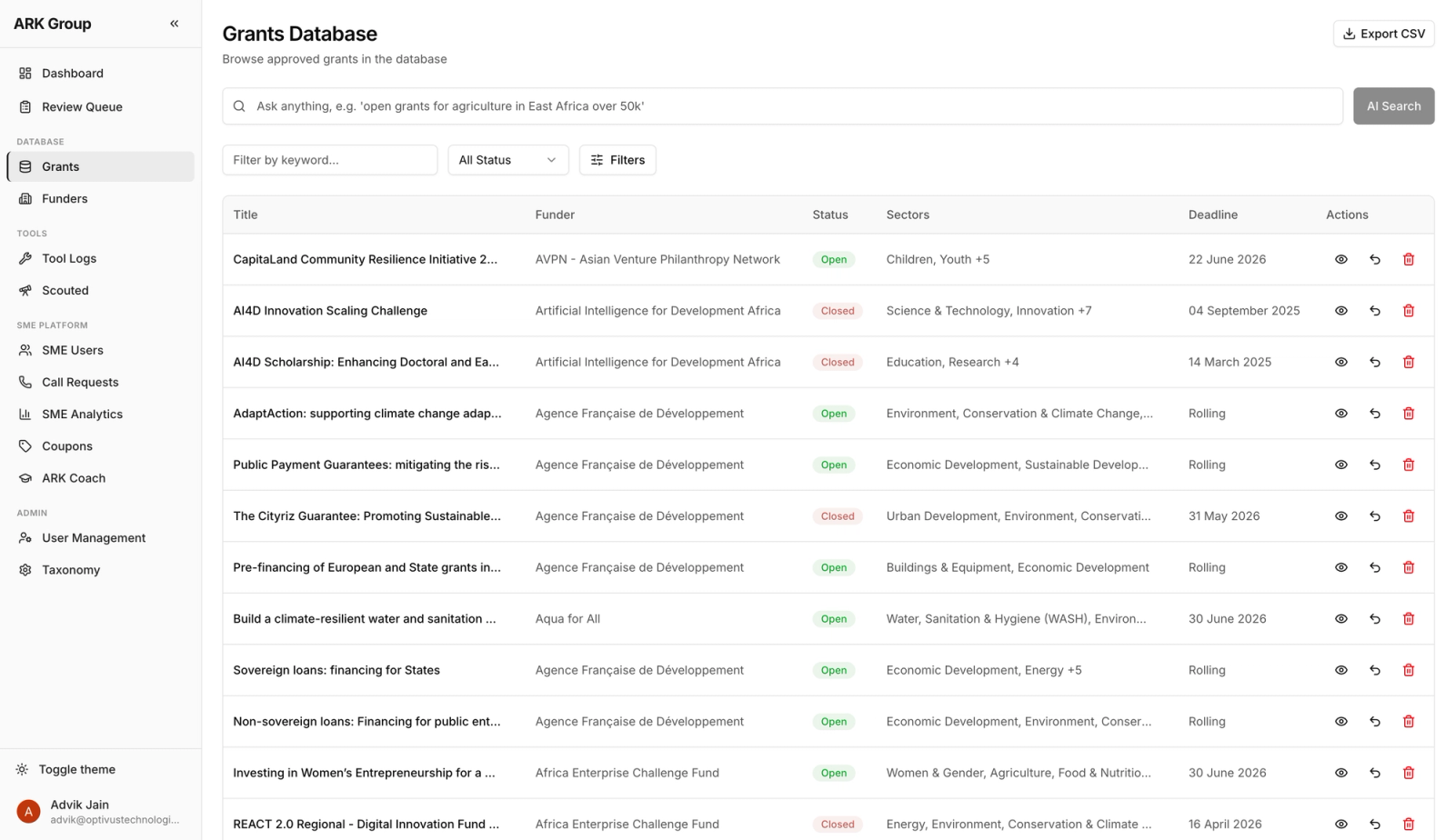The width and height of the screenshot is (1455, 840).
Task: View details of CapitaLand Community Resilience grant
Action: (x=1340, y=259)
